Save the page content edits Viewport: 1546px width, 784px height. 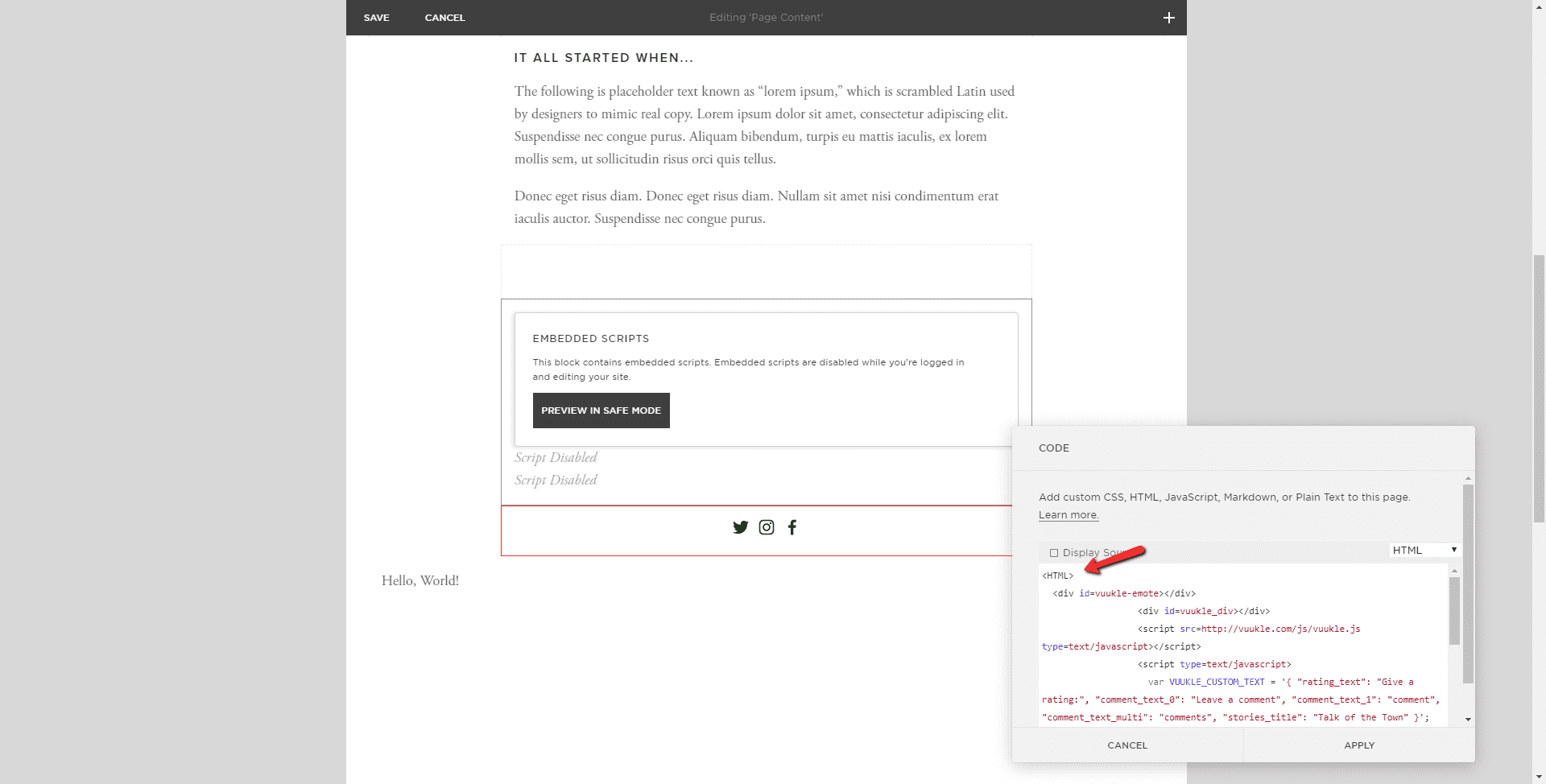(376, 18)
